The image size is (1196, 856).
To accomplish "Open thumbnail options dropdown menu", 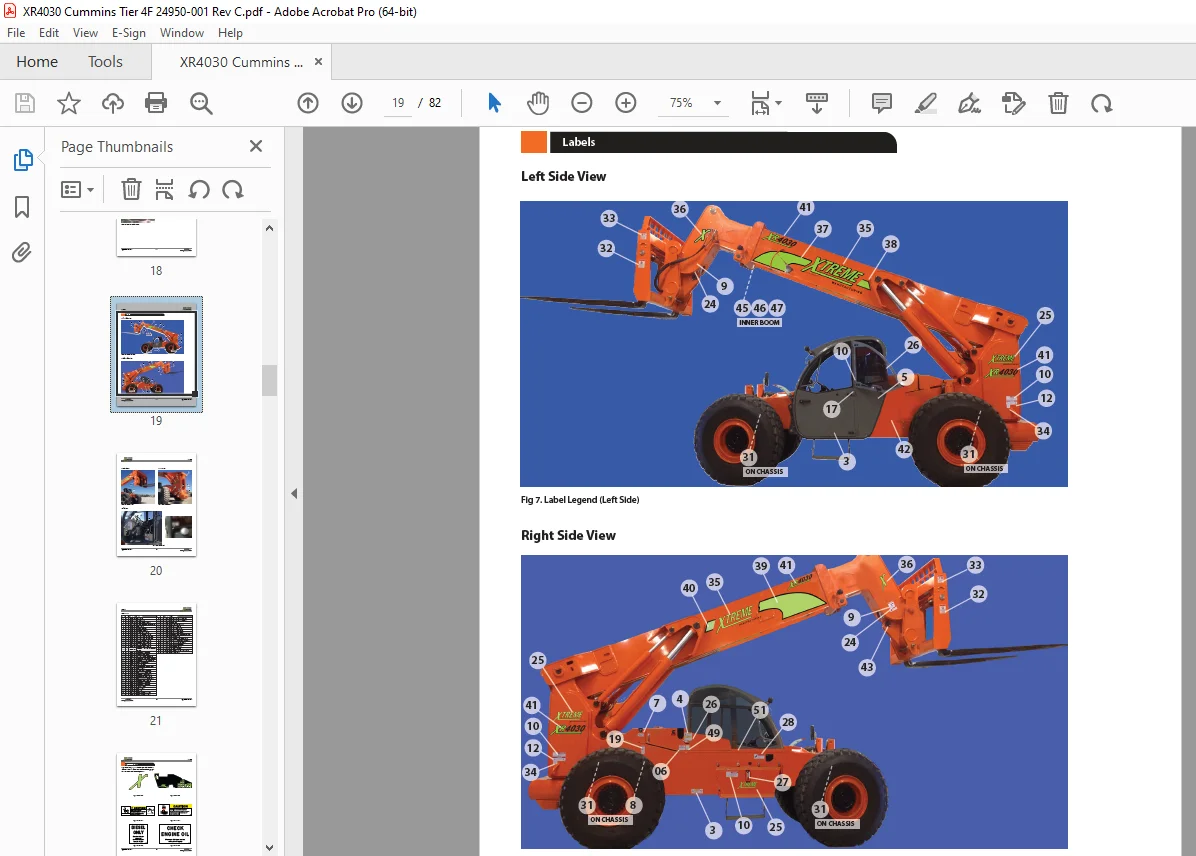I will [77, 189].
